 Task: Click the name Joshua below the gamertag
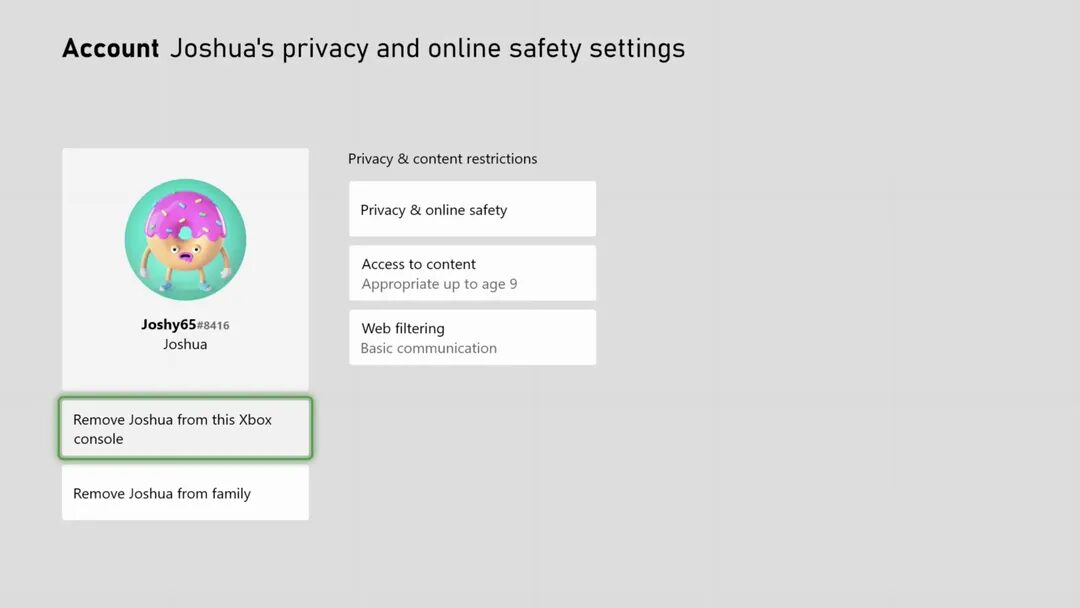(185, 344)
